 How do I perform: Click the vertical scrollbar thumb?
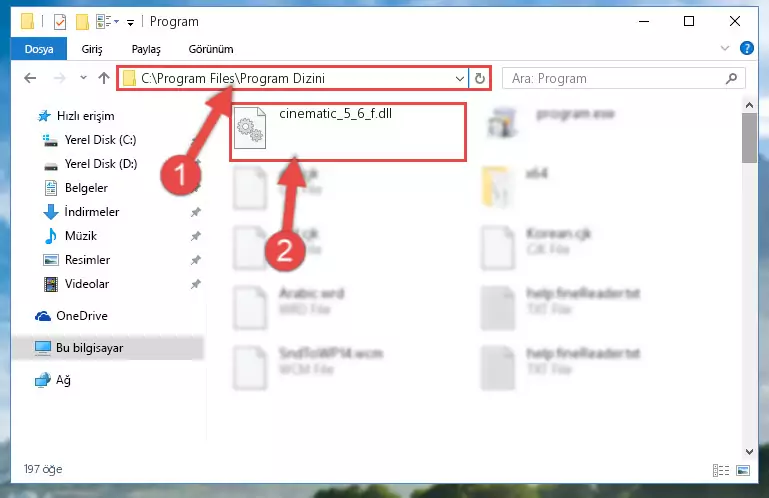coord(749,138)
